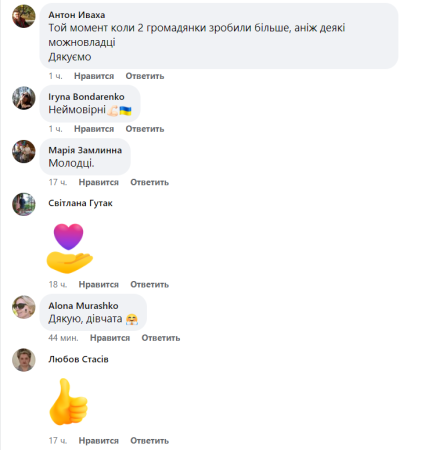Image resolution: width=428 pixels, height=450 pixels.
Task: Open Iryna Bondarenko's profile picture
Action: point(24,98)
